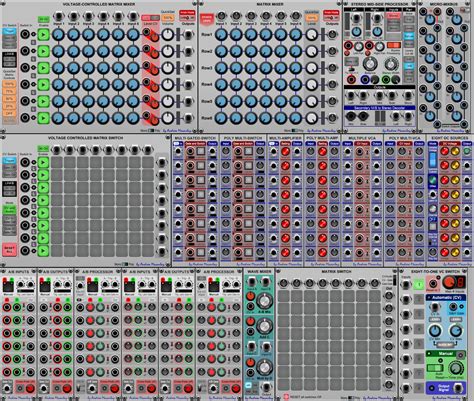Toggle orange-red processing switch on Stereo Mid-Side Processor
Screen dimensions: 474x401
pos(393,45)
